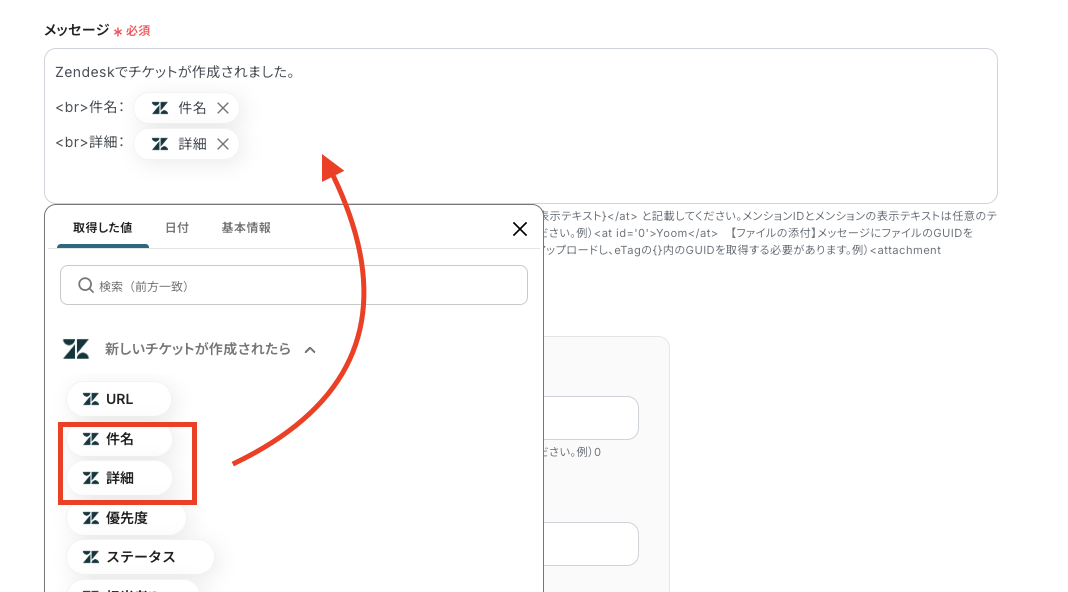
Task: Insert the URL value chip
Action: point(119,399)
